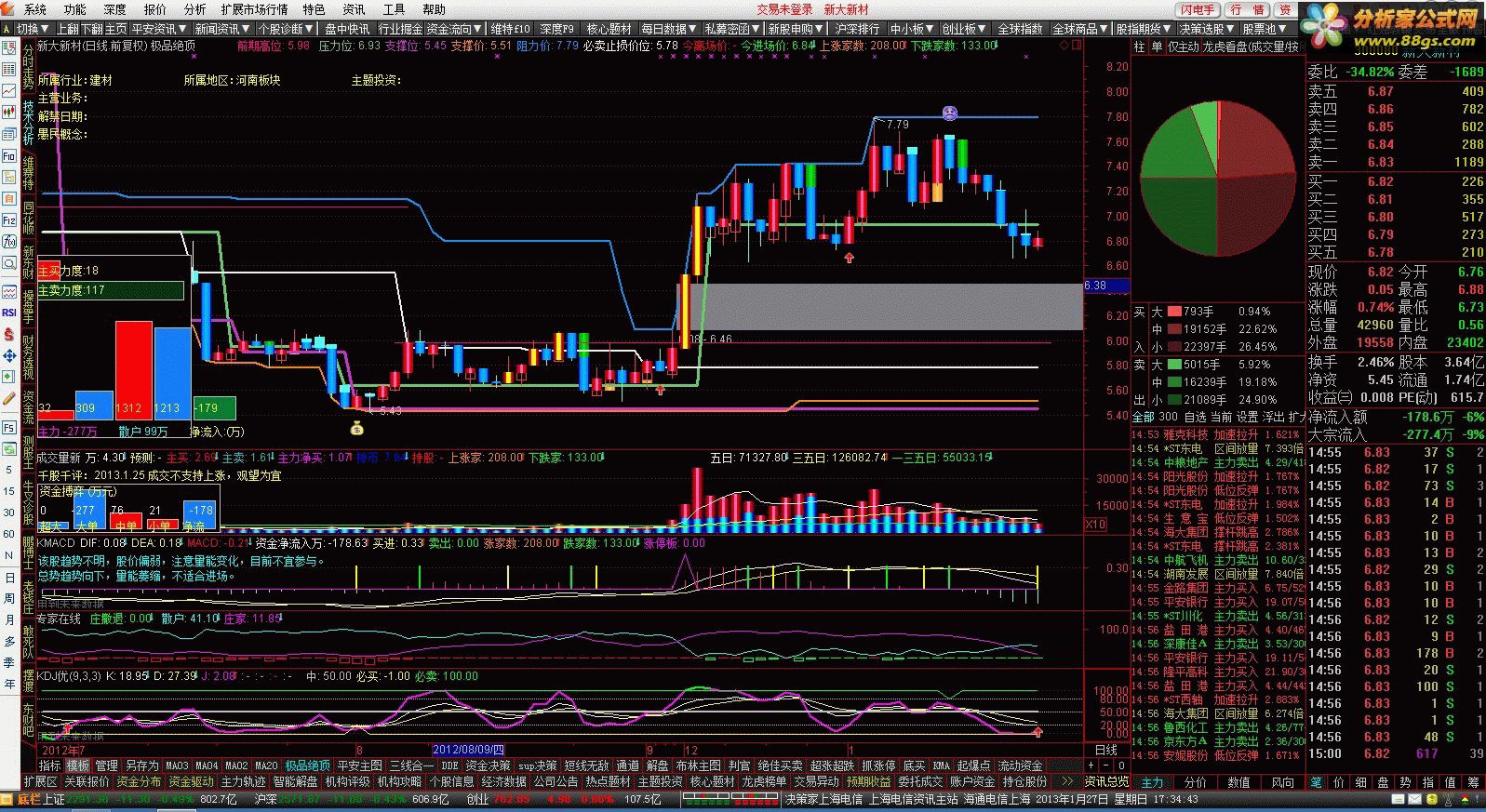
Task: Click the 主页 toolbar button
Action: click(116, 29)
